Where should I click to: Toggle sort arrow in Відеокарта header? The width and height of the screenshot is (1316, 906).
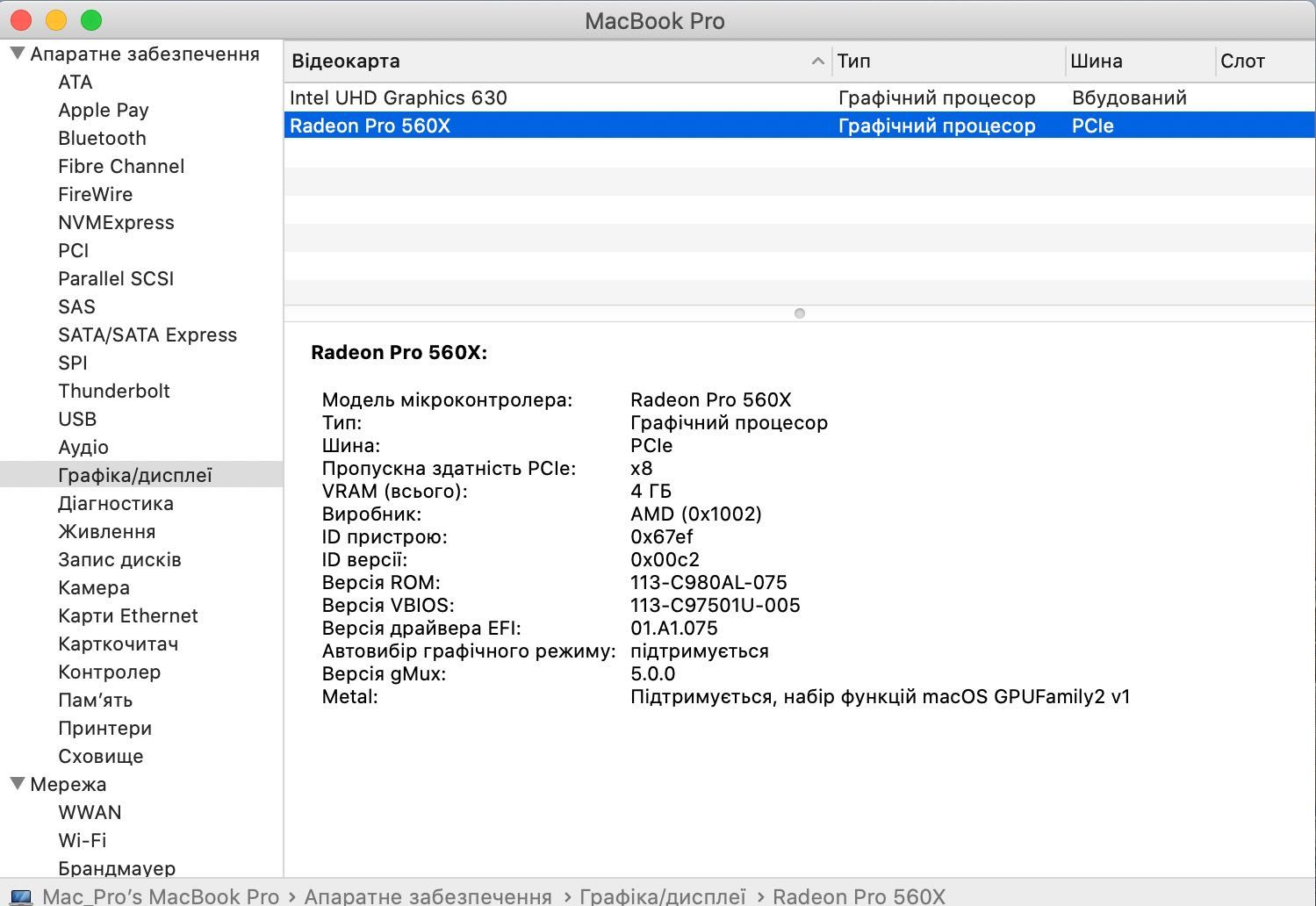click(817, 61)
